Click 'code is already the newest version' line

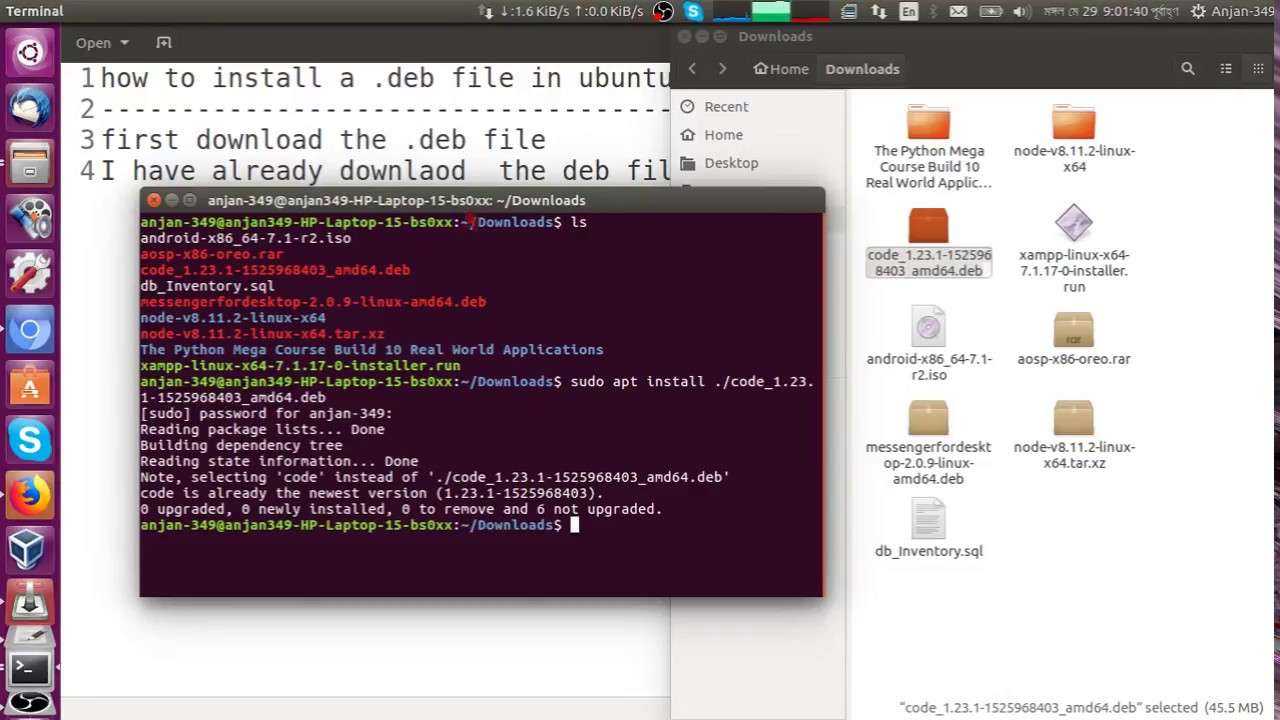372,493
